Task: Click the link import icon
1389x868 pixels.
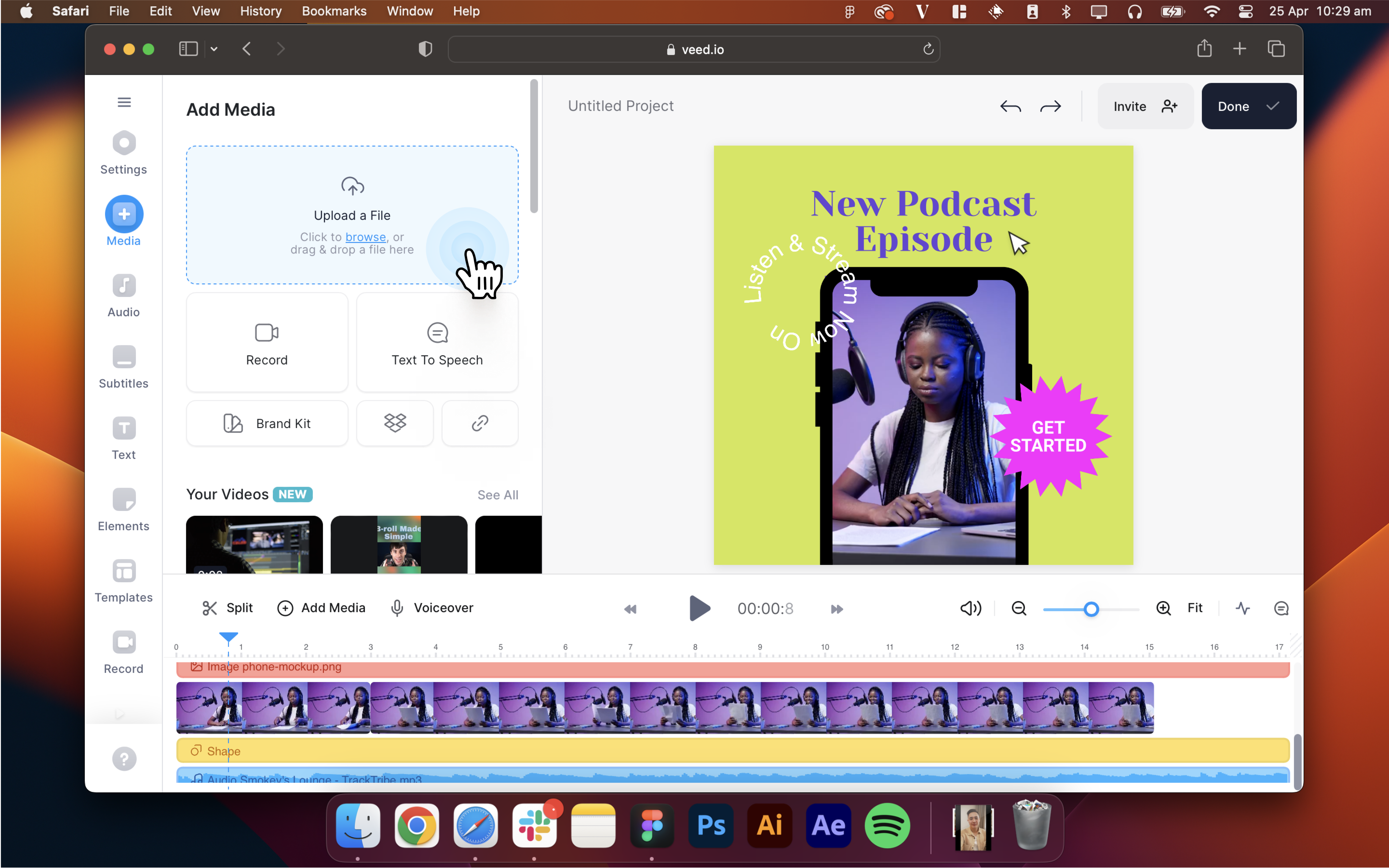Action: tap(479, 423)
